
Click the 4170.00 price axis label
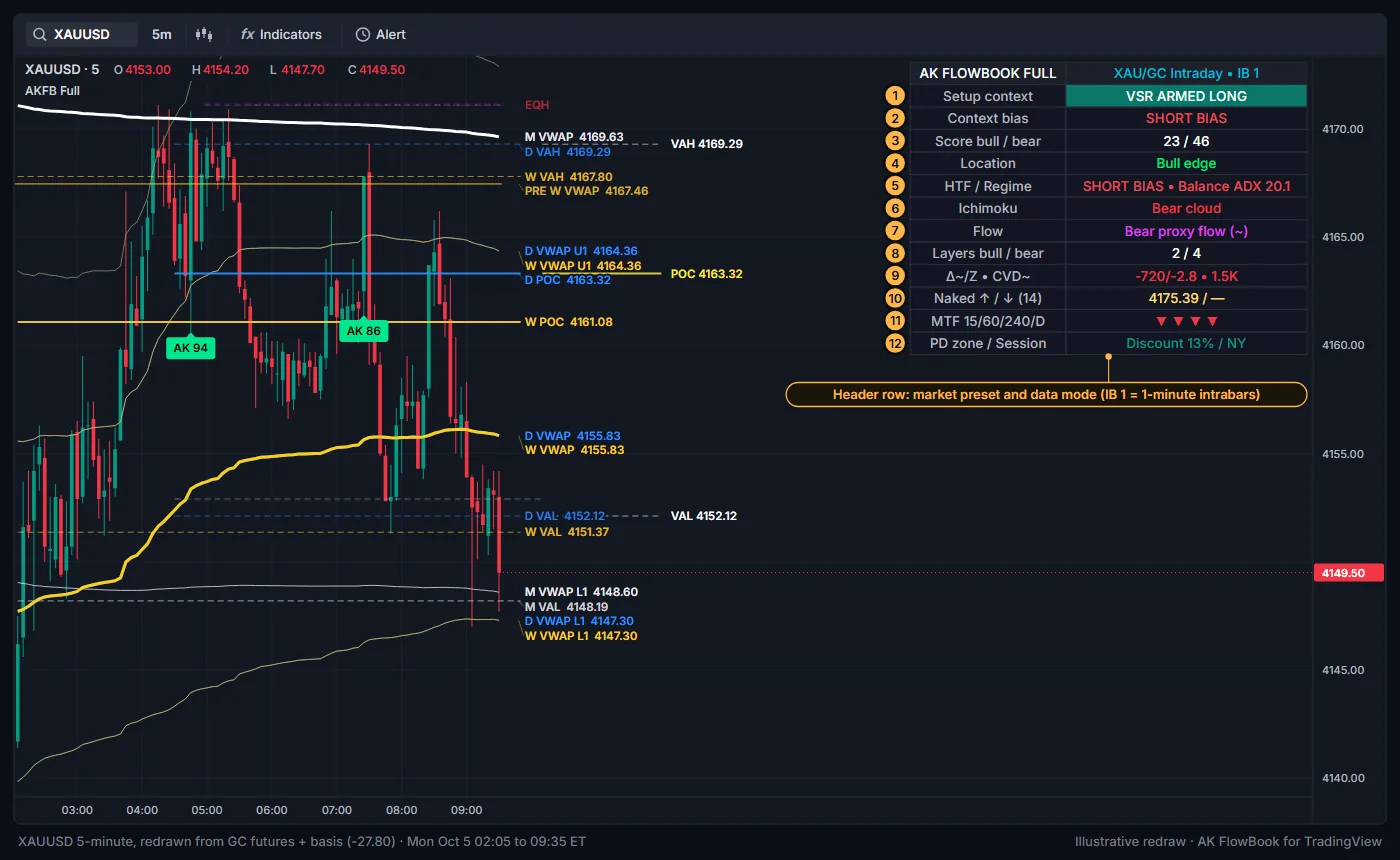point(1342,129)
